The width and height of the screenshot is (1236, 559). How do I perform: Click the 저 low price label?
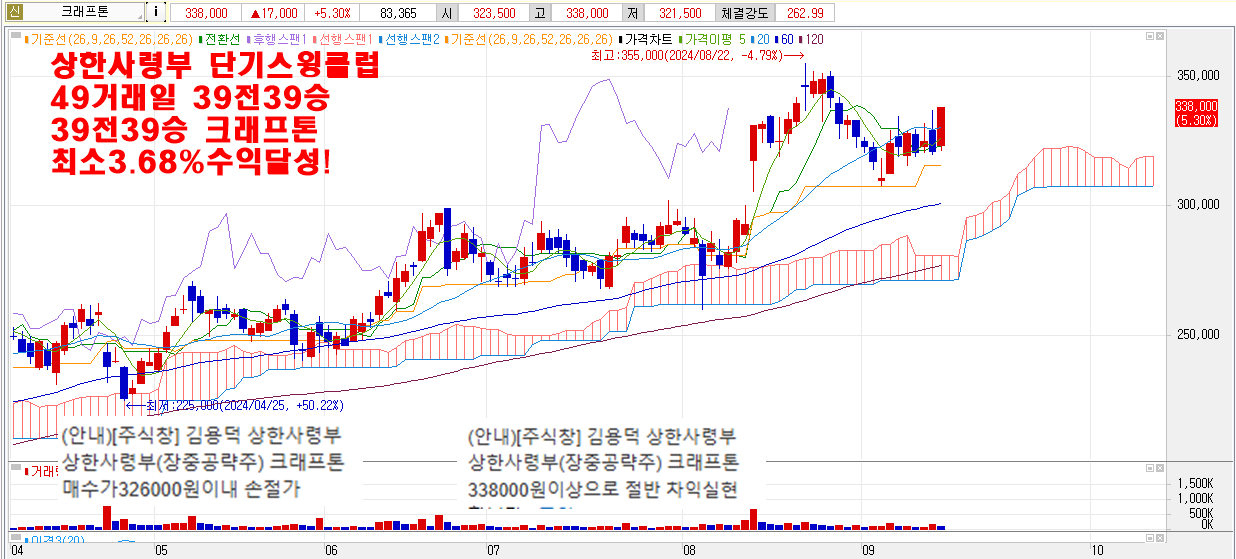(x=632, y=13)
